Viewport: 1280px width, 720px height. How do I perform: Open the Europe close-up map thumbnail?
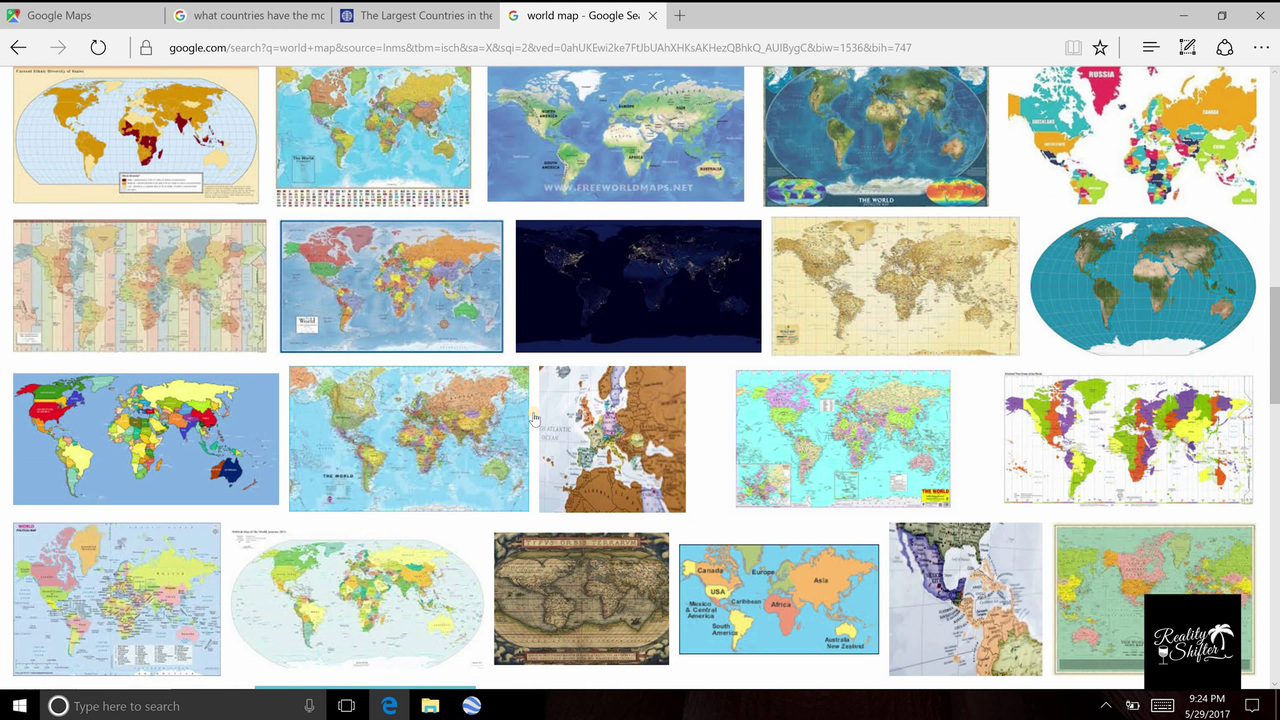click(x=612, y=439)
